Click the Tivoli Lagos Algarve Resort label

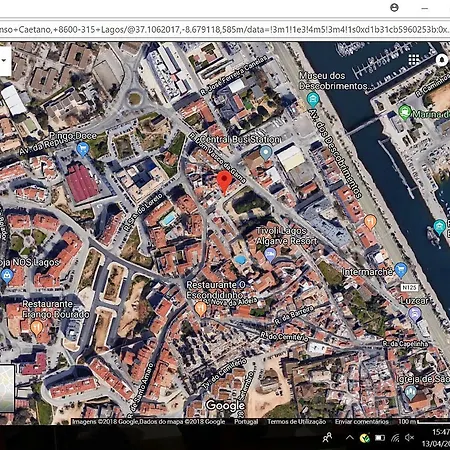pyautogui.click(x=286, y=236)
